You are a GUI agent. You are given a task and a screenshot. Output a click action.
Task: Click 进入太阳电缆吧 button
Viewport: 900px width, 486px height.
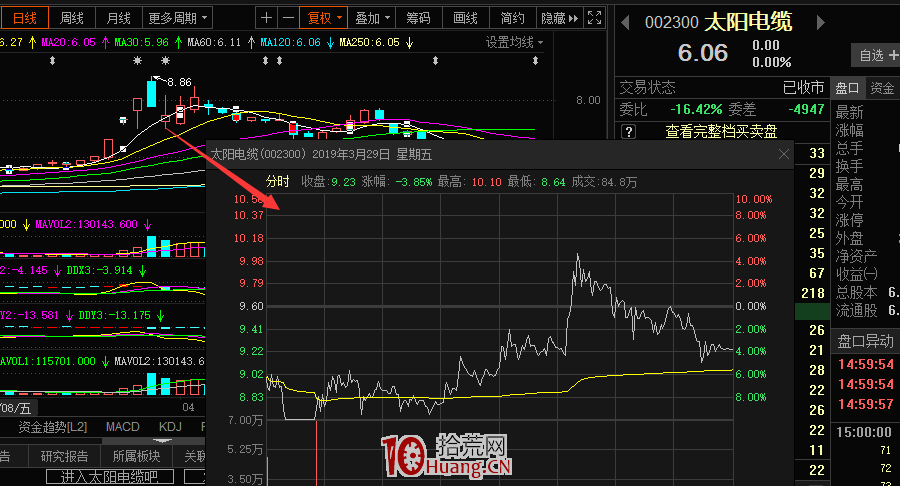point(110,477)
